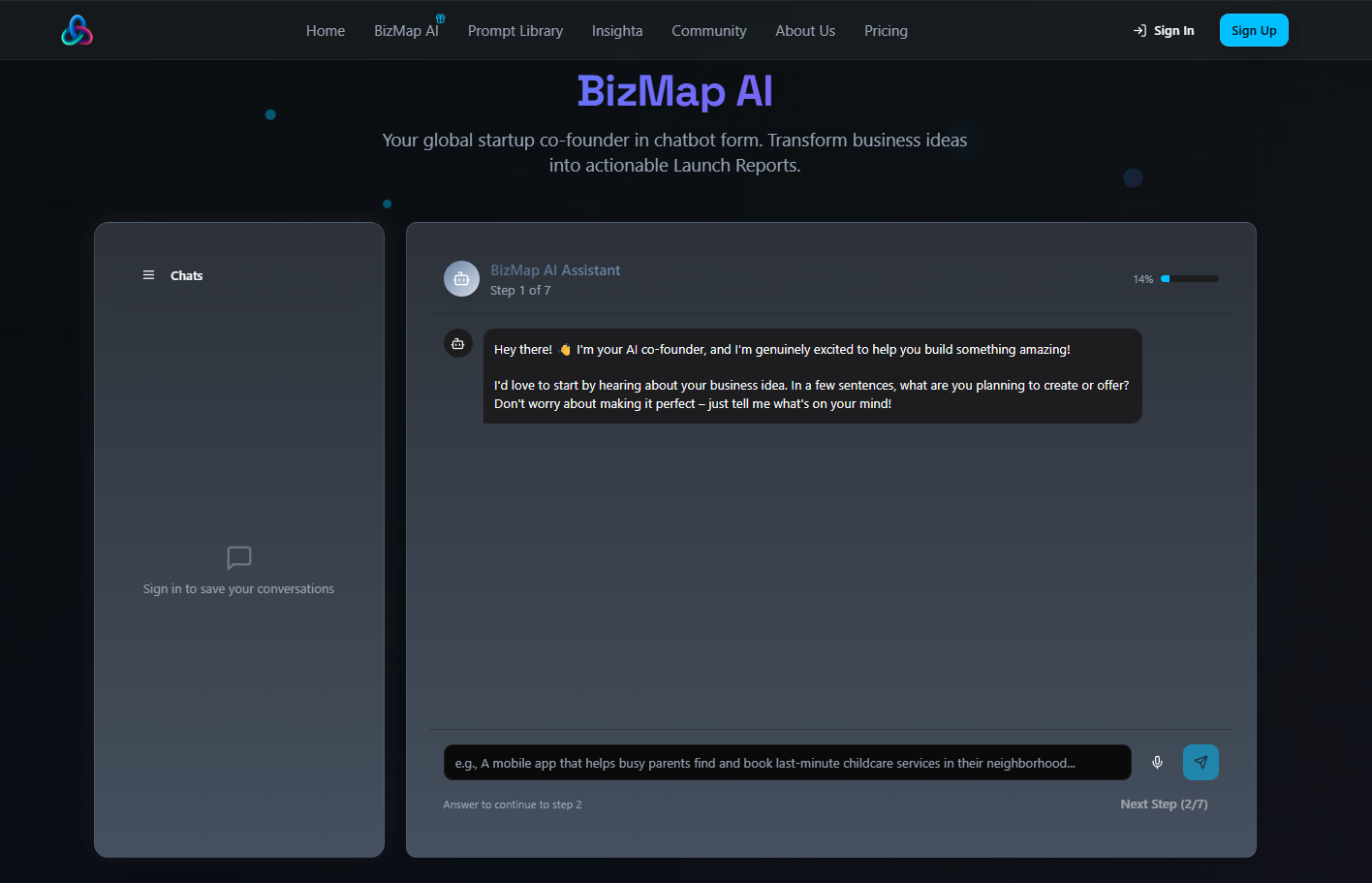Open the About Us page
1372x883 pixels.
click(804, 30)
